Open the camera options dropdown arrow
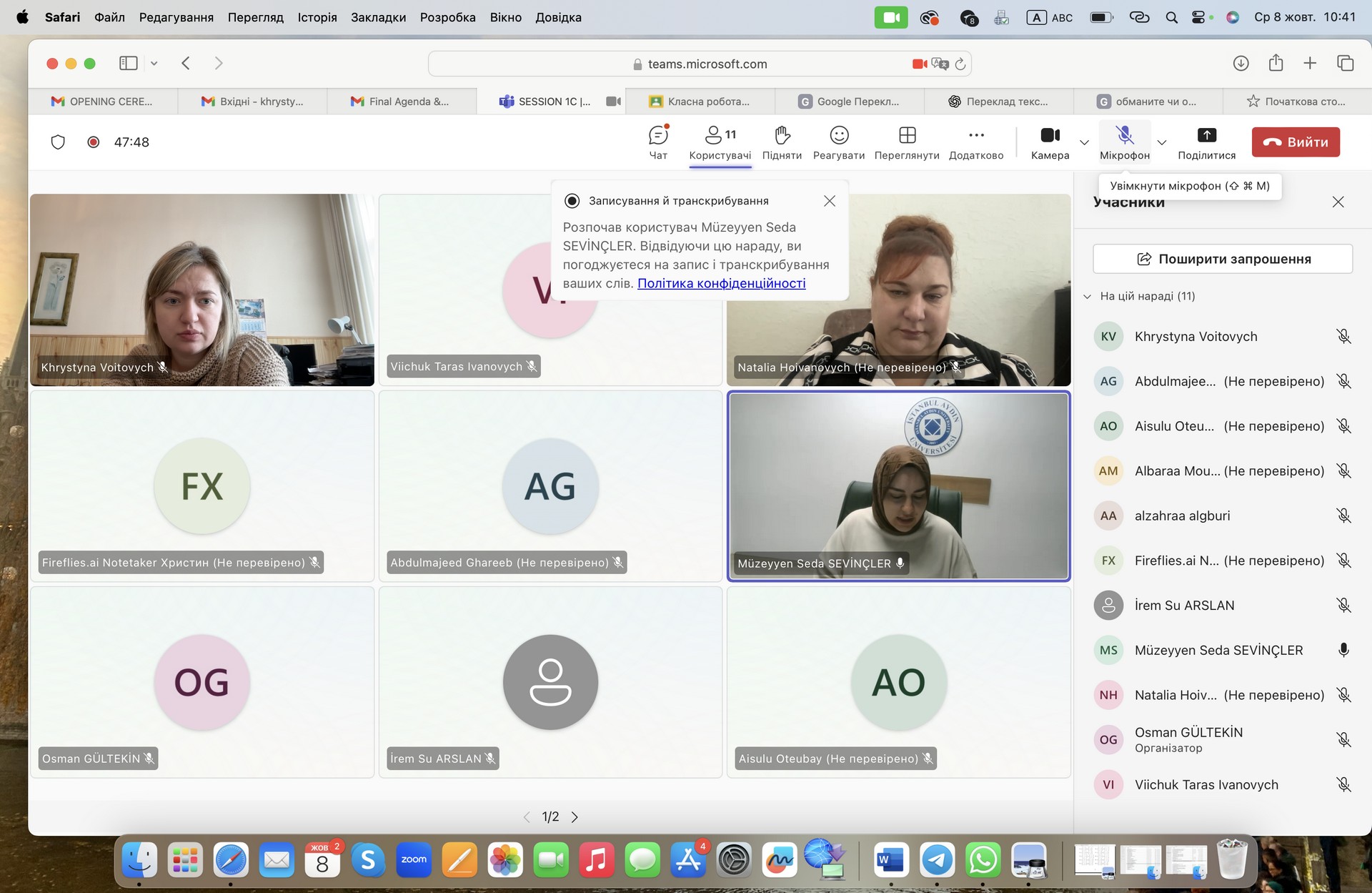 tap(1084, 142)
